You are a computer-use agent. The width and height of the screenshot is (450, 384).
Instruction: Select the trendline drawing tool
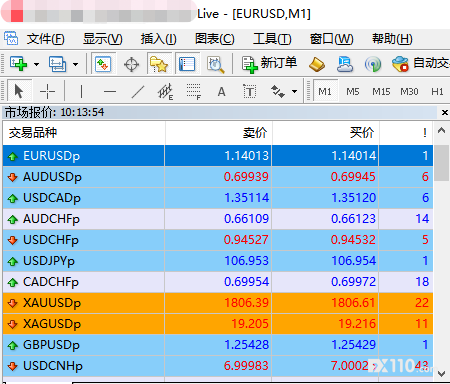138,91
